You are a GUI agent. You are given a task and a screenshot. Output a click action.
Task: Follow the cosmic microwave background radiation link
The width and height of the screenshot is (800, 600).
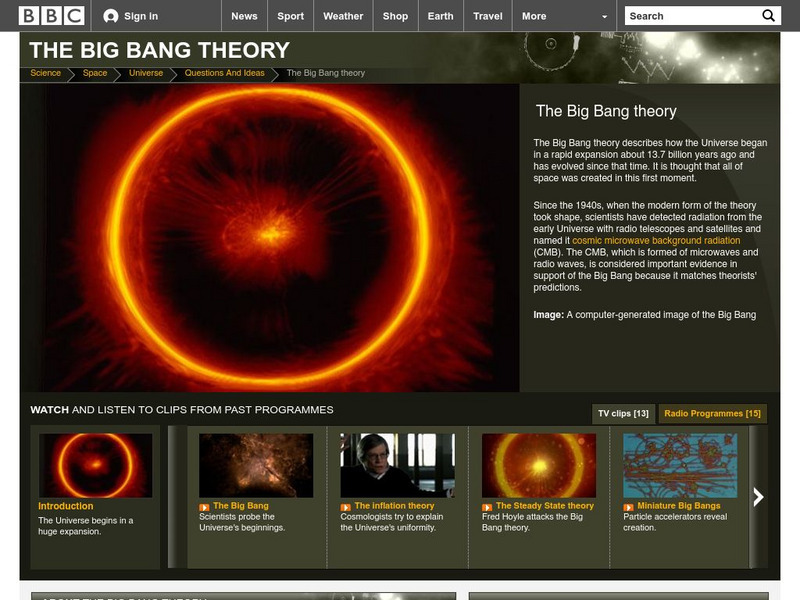point(656,240)
